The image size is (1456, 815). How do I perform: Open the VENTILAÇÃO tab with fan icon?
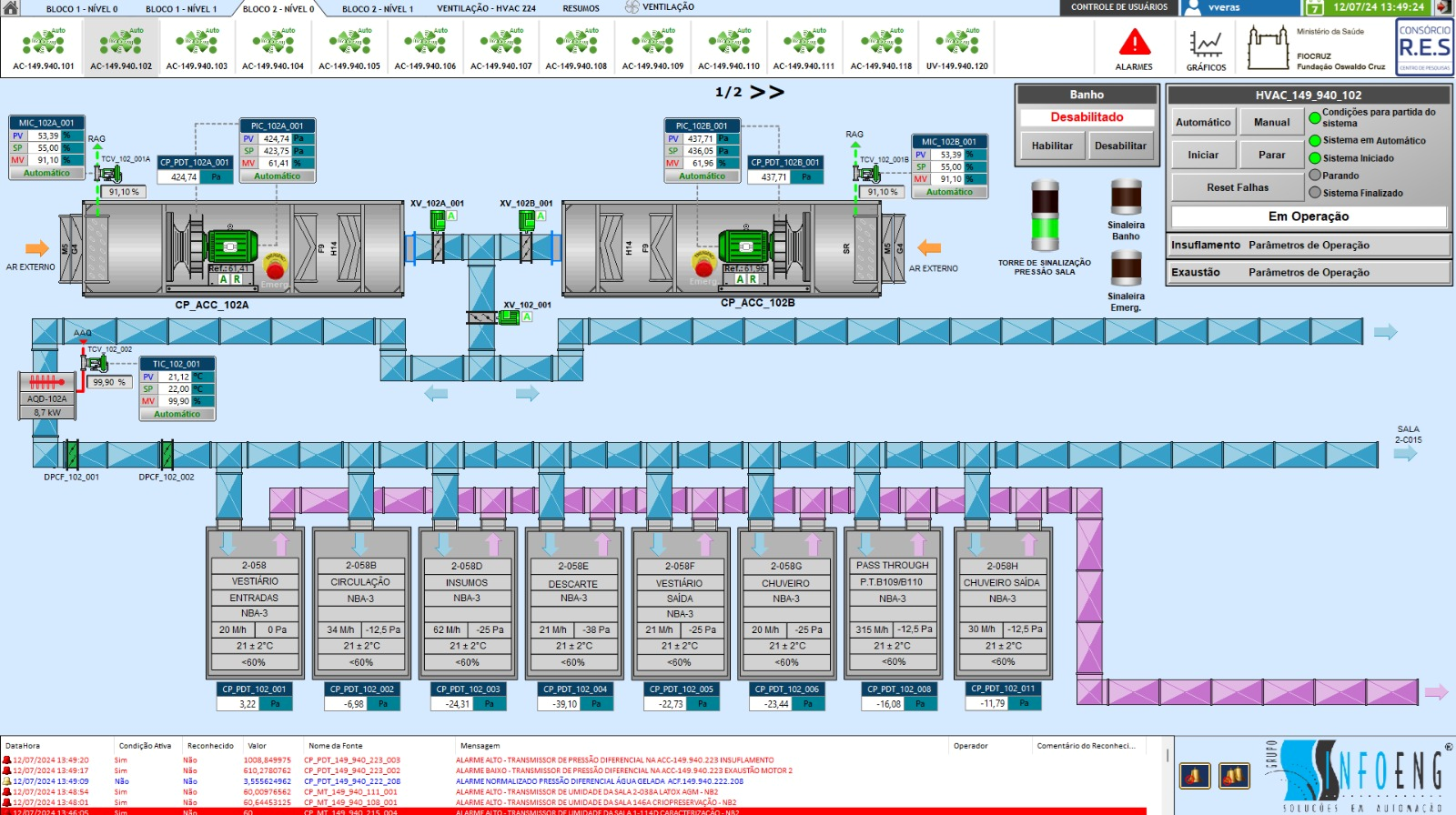tap(660, 7)
